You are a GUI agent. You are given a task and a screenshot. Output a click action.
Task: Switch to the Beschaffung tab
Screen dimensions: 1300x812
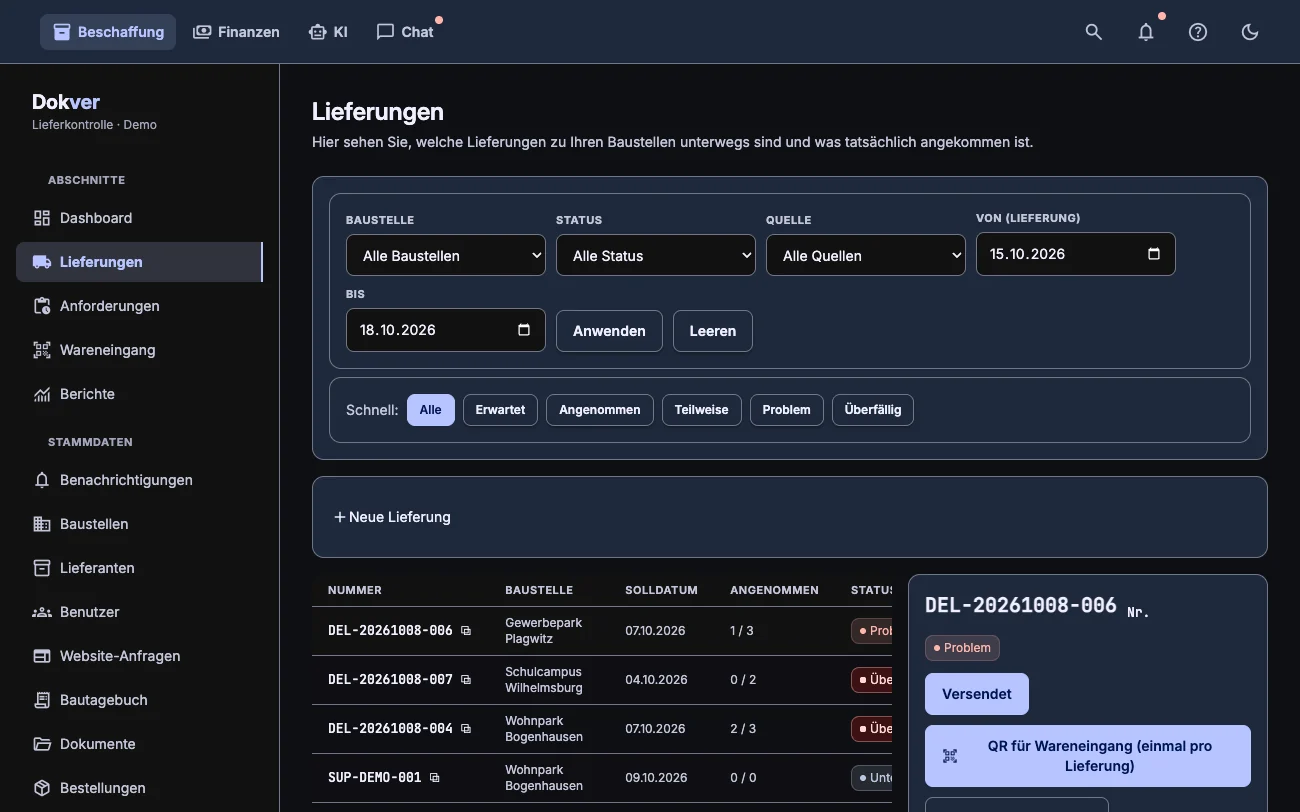coord(108,32)
